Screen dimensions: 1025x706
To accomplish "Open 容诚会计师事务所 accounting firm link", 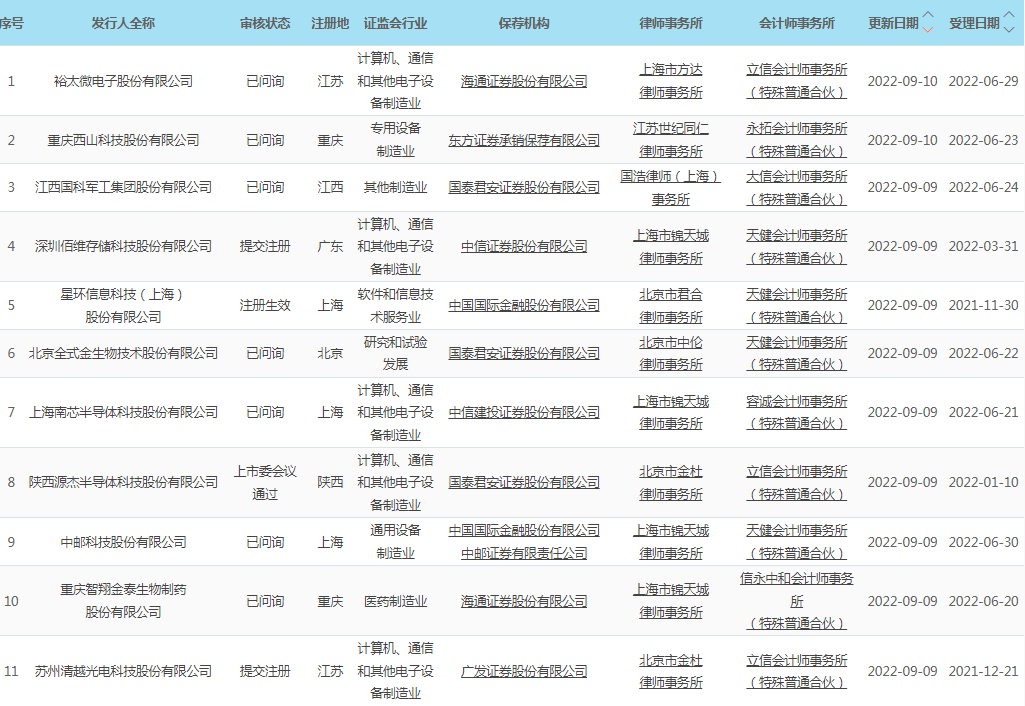I will click(796, 412).
